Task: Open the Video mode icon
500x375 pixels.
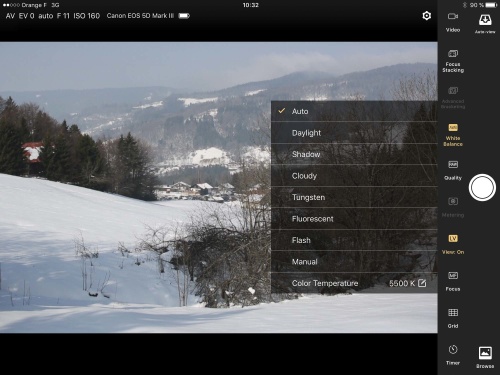Action: click(x=453, y=22)
